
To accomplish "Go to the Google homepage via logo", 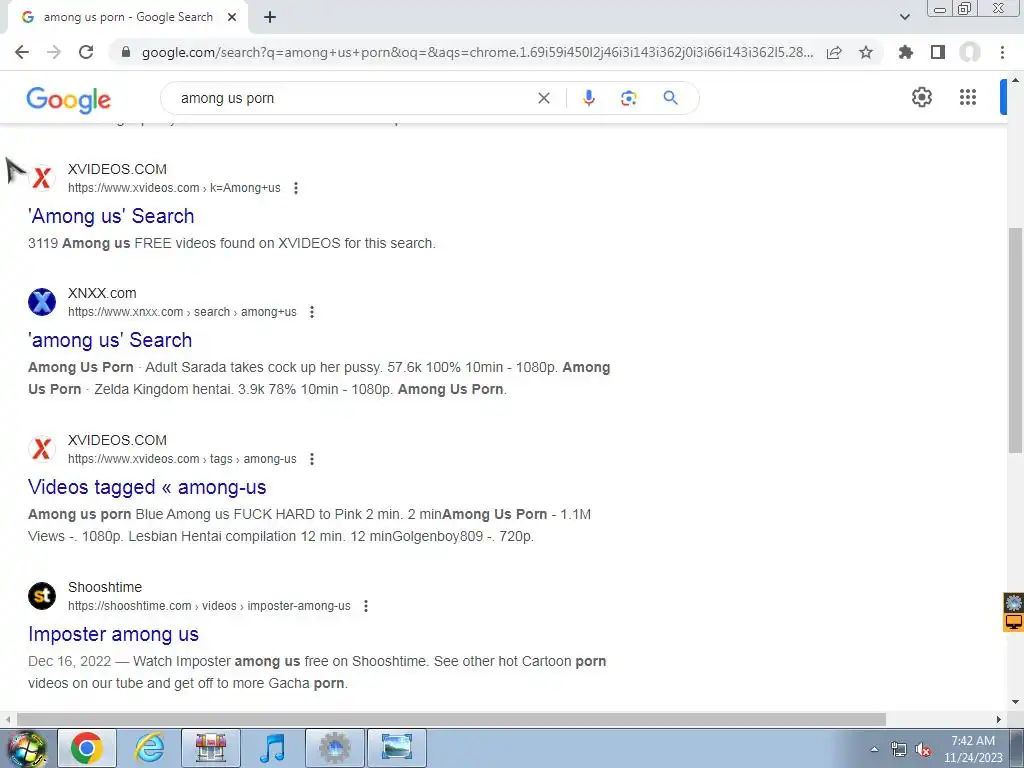I will tap(69, 99).
